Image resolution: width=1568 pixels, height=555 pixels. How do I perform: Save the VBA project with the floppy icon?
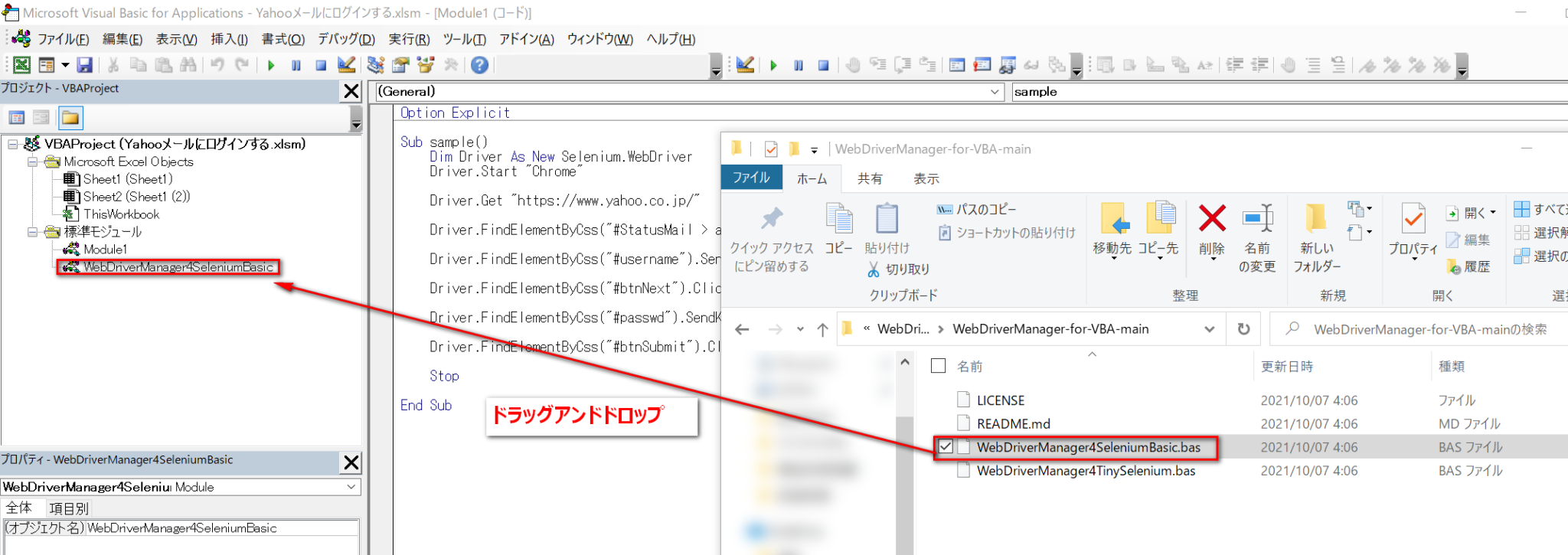85,66
